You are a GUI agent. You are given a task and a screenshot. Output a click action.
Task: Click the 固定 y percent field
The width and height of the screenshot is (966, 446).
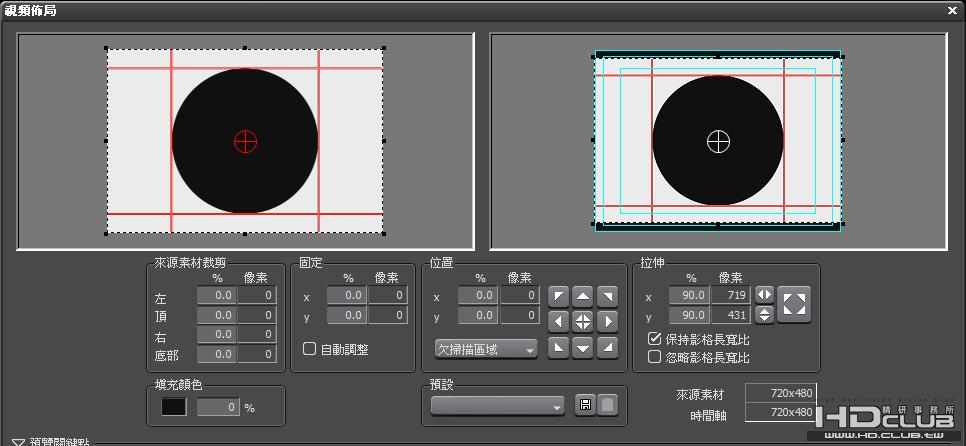[347, 315]
